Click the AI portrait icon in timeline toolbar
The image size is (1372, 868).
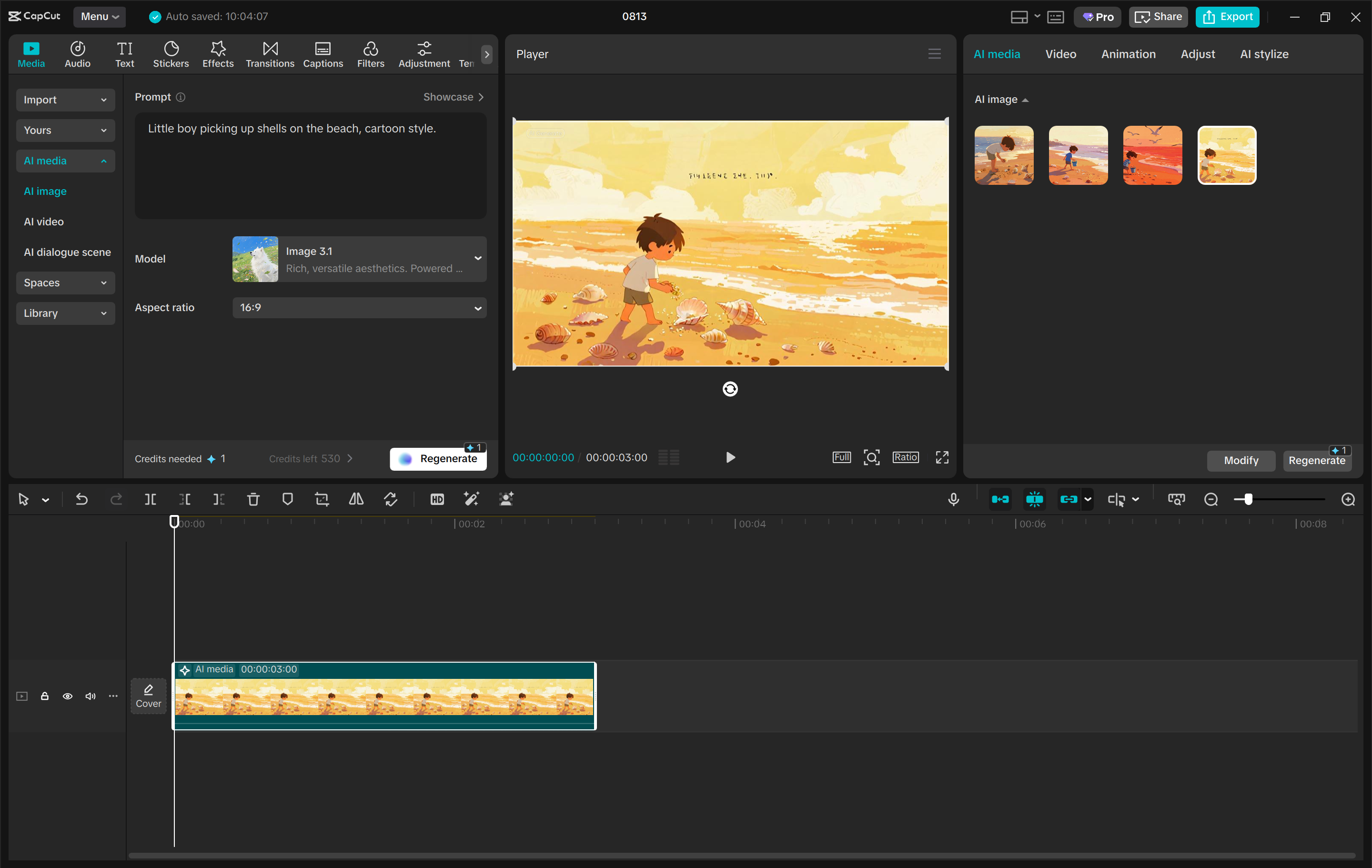[506, 499]
